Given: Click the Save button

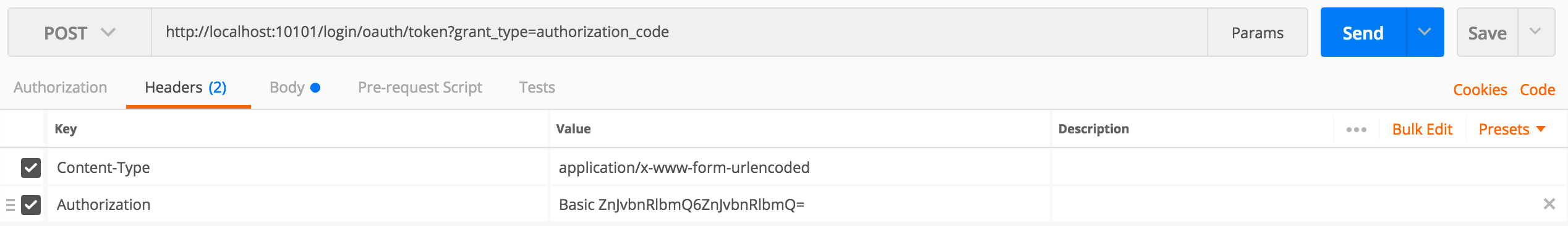Looking at the screenshot, I should click(x=1487, y=33).
